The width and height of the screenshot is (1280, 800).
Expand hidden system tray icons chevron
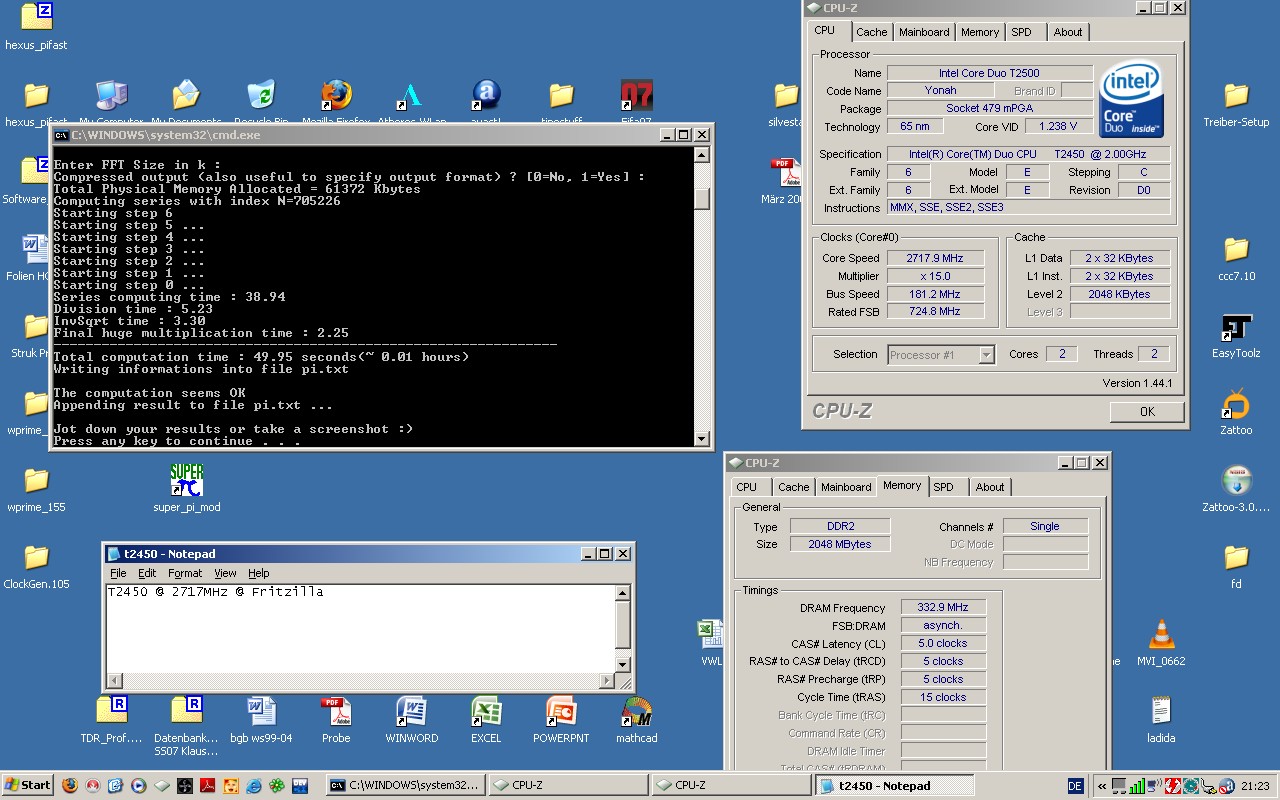(x=1102, y=786)
